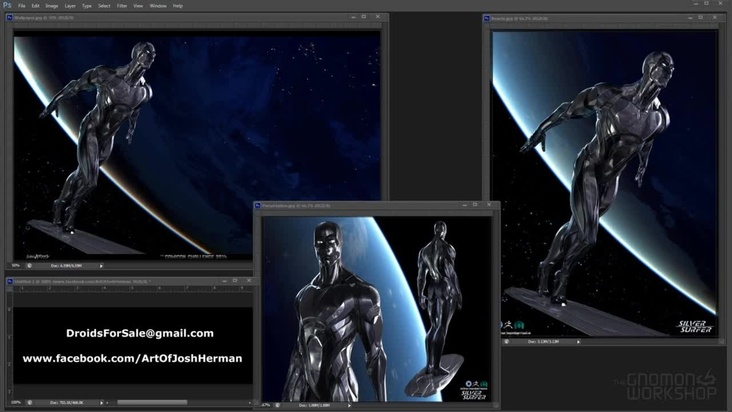Click the Presentation document title bar icon

point(258,206)
